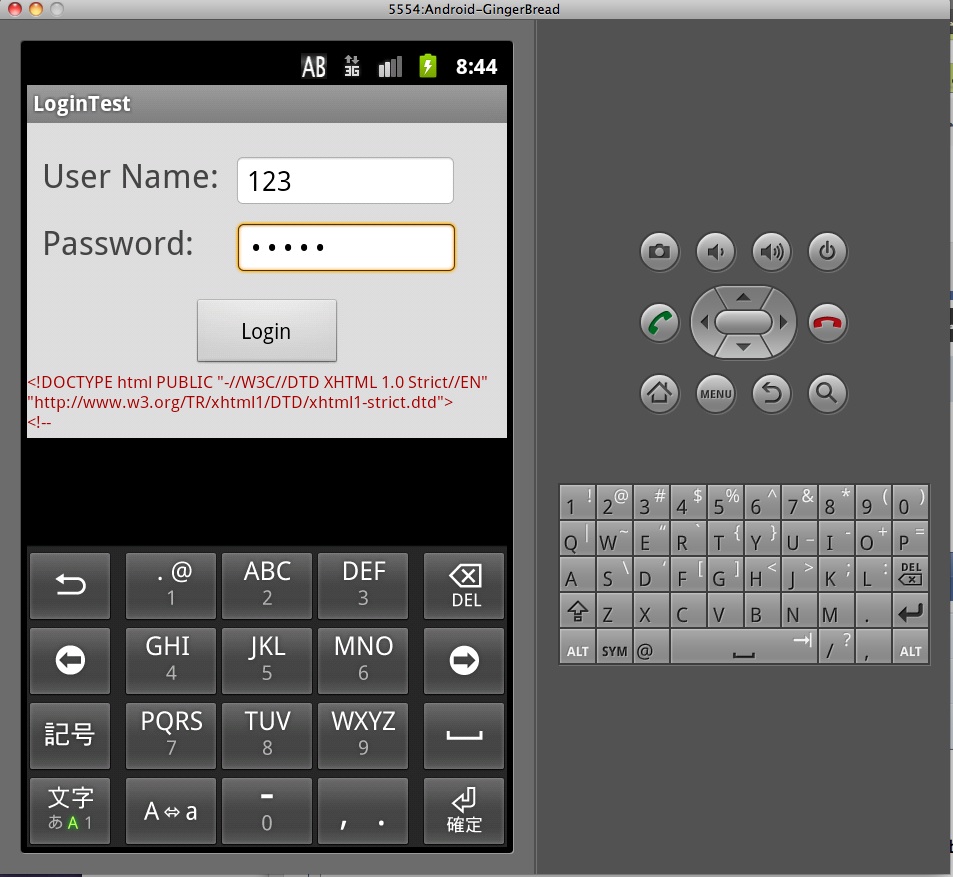Image resolution: width=953 pixels, height=877 pixels.
Task: Click the Password input field
Action: (x=346, y=247)
